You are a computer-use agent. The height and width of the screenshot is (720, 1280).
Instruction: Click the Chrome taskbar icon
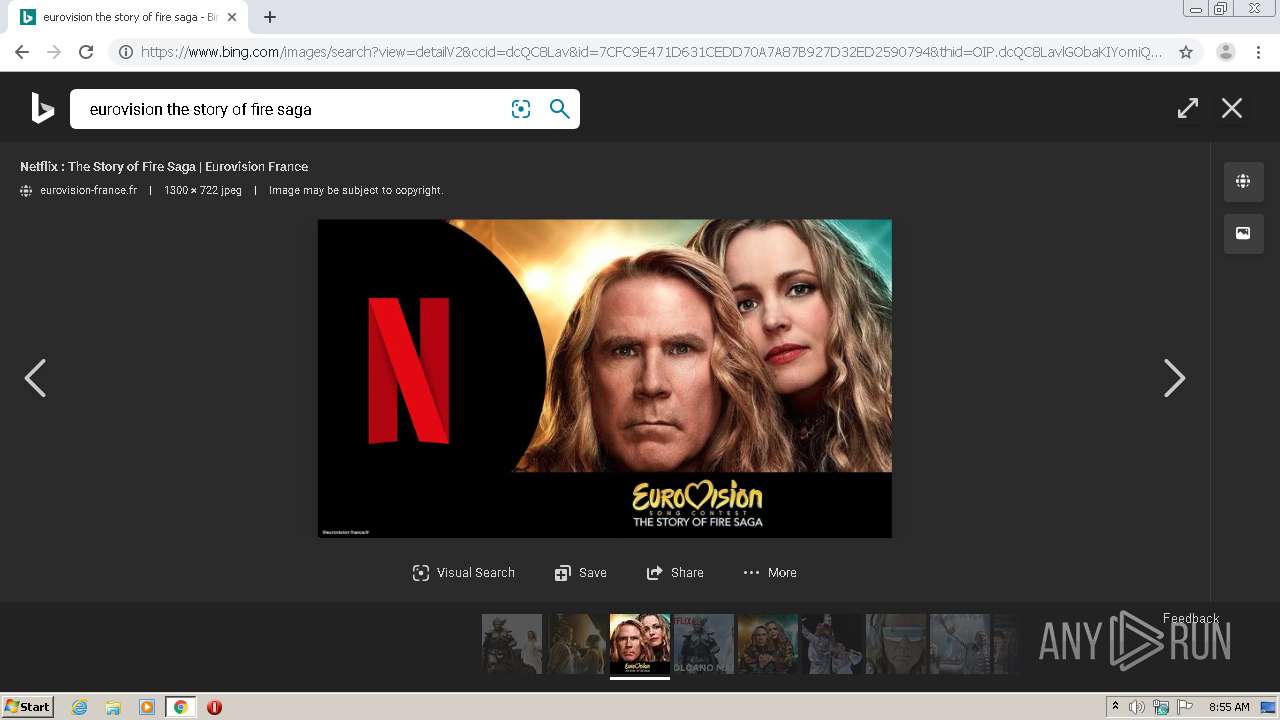pyautogui.click(x=181, y=707)
